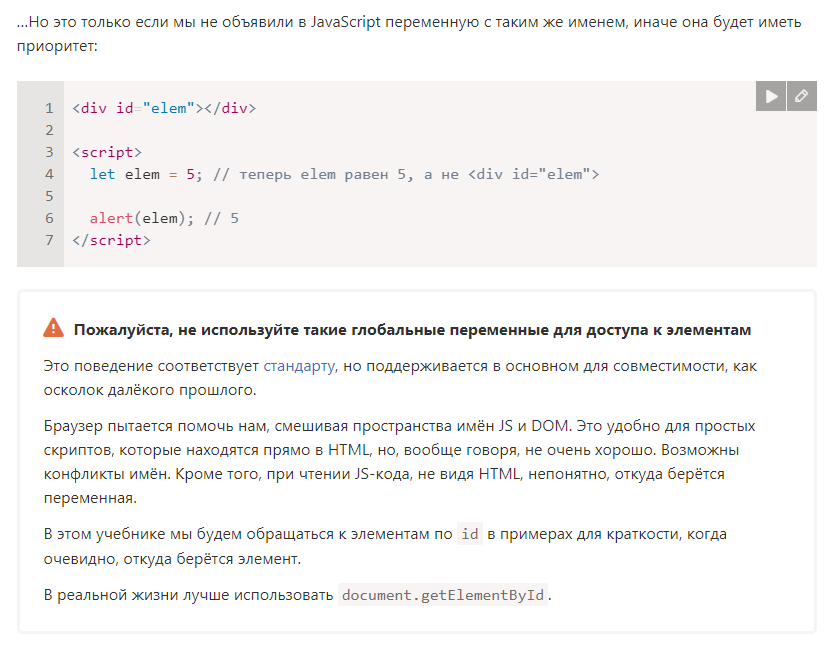Click line number 7 in the code gutter
The image size is (825, 645).
[x=49, y=240]
